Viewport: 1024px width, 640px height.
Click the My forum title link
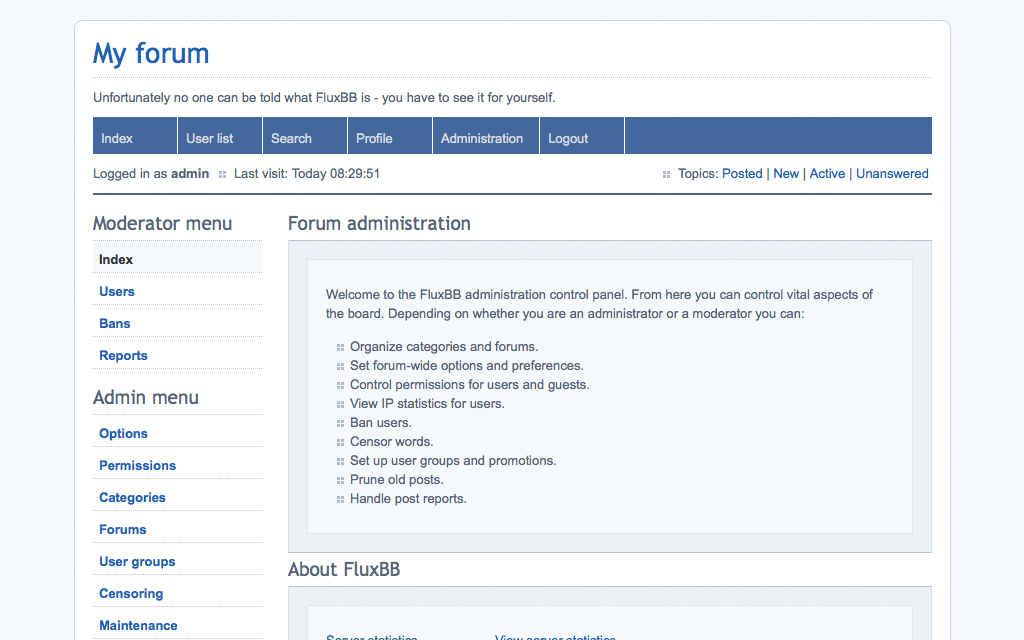coord(151,53)
